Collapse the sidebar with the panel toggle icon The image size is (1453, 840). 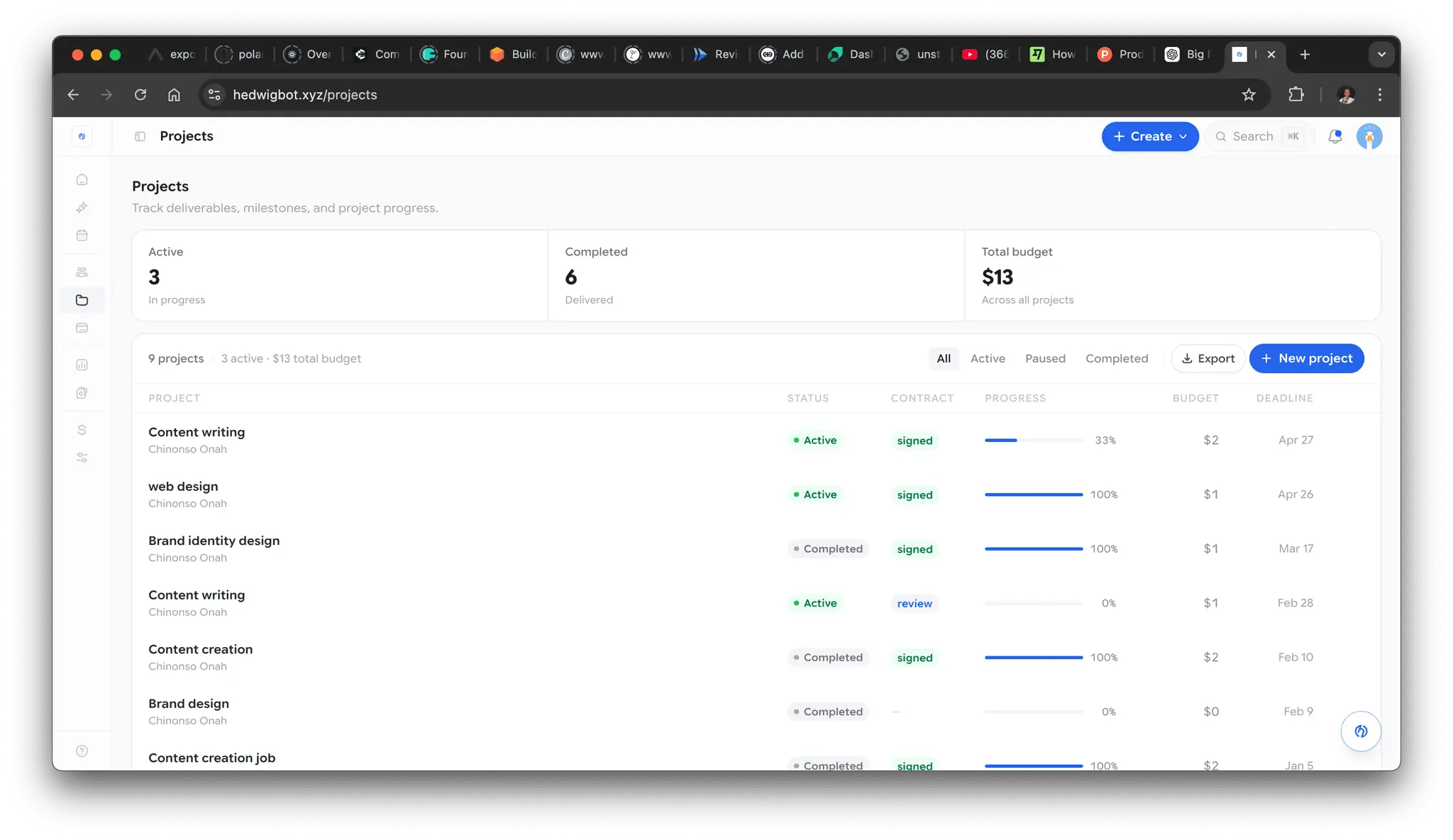point(140,136)
